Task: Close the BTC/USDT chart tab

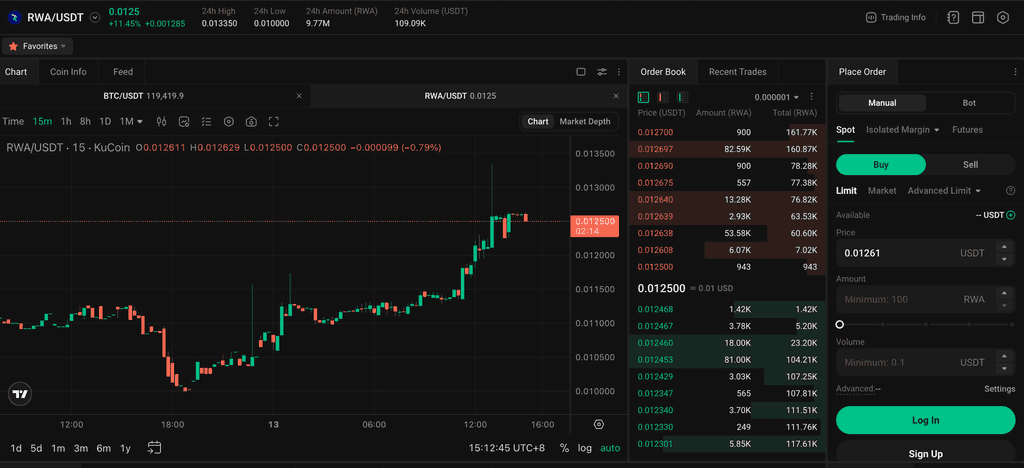Action: [x=299, y=96]
